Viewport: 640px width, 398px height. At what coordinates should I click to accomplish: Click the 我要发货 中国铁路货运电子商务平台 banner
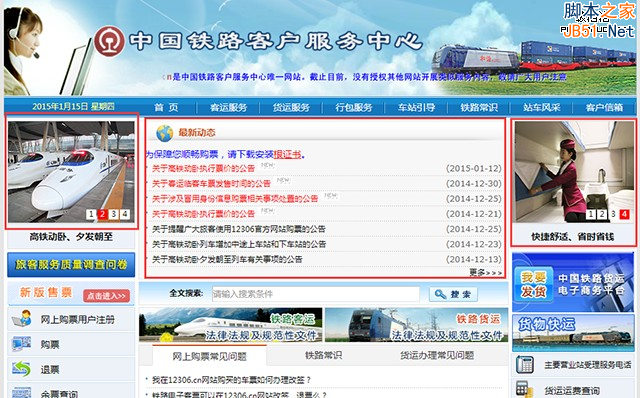(573, 282)
